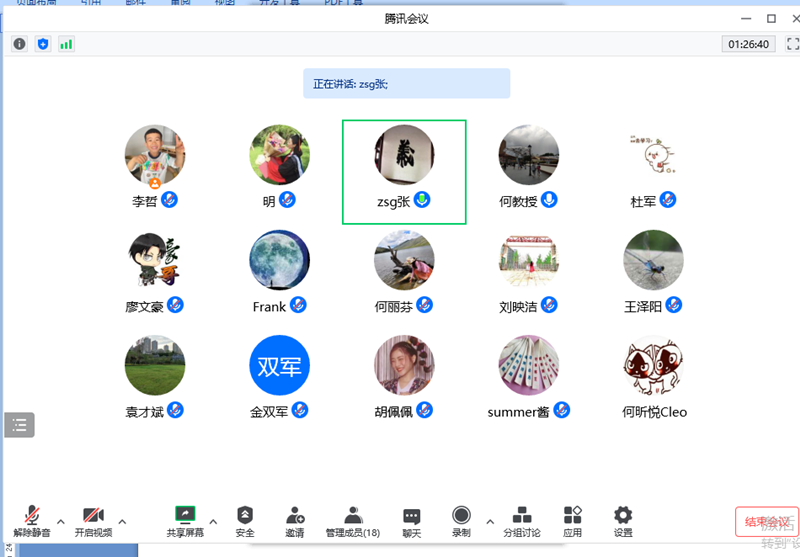Click zsg张's active microphone icon

pos(422,199)
